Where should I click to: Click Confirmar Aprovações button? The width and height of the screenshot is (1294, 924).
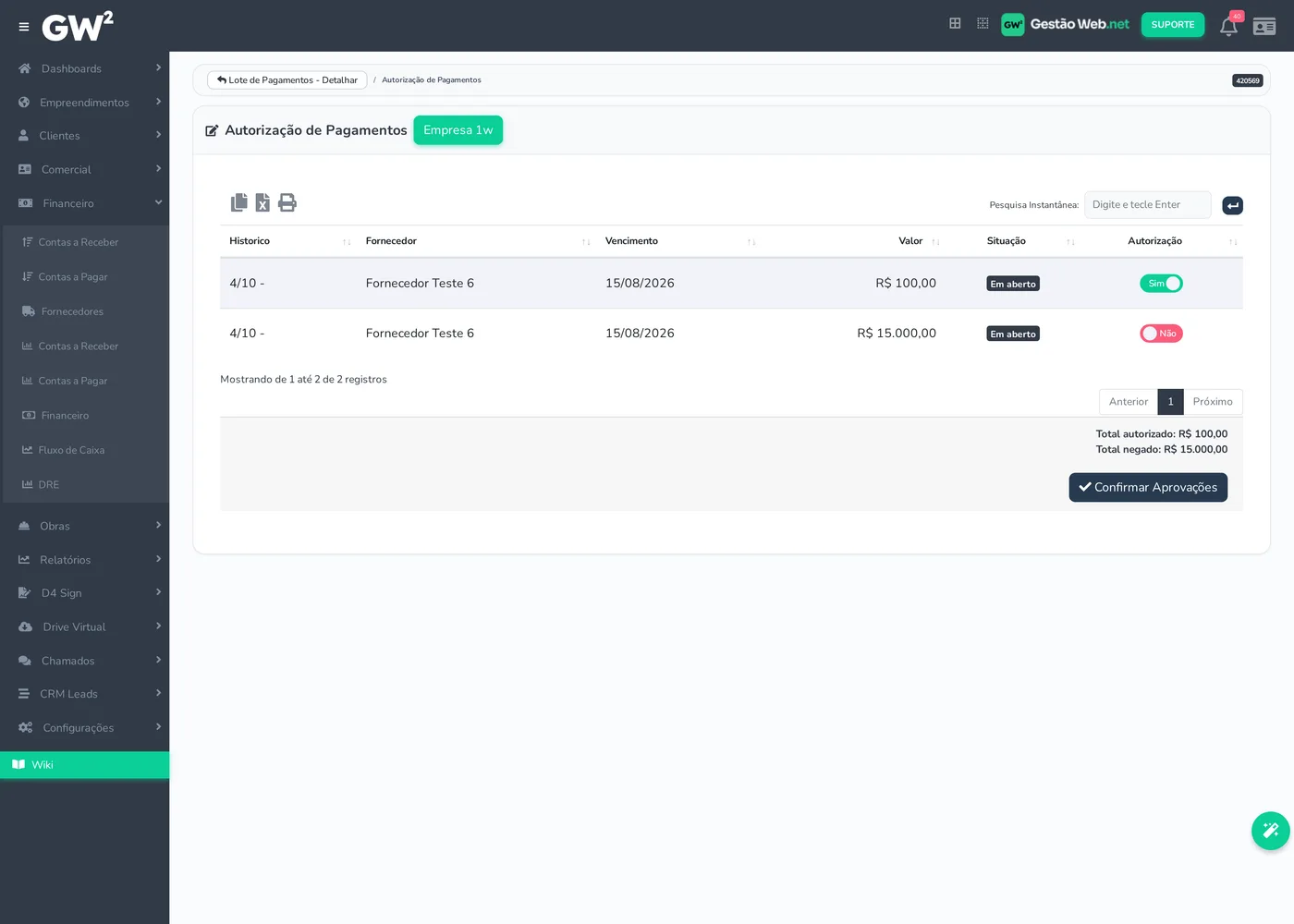1148,488
